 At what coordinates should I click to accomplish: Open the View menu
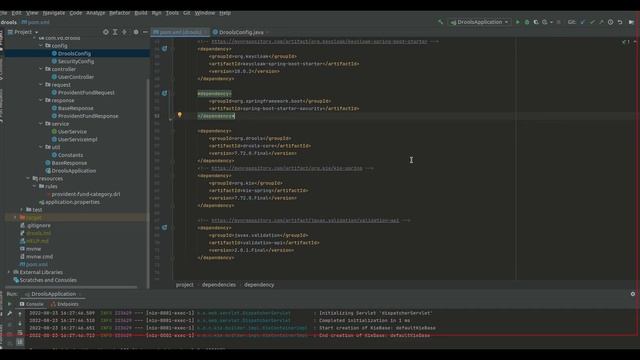32,13
